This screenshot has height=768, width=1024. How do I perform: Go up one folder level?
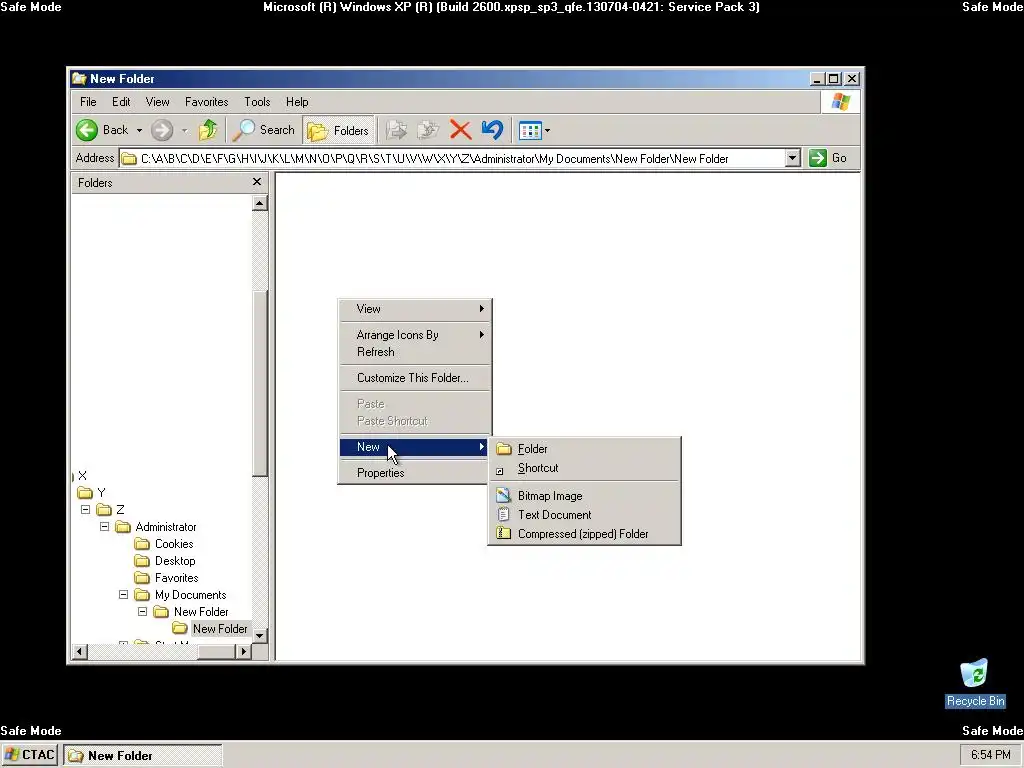pyautogui.click(x=208, y=130)
